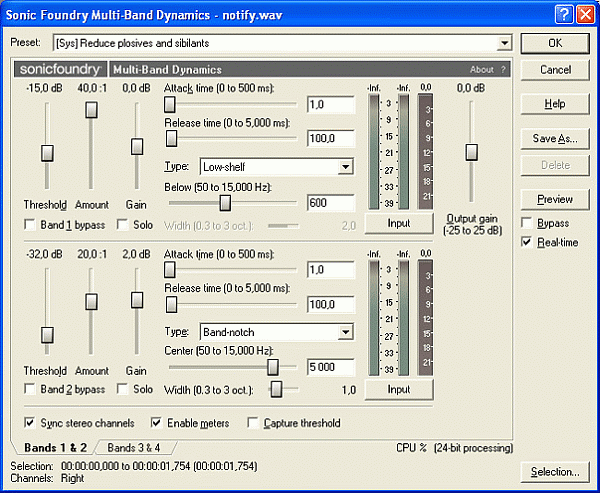600x493 pixels.
Task: Click the Band 1 Attack time value field
Action: click(x=331, y=104)
